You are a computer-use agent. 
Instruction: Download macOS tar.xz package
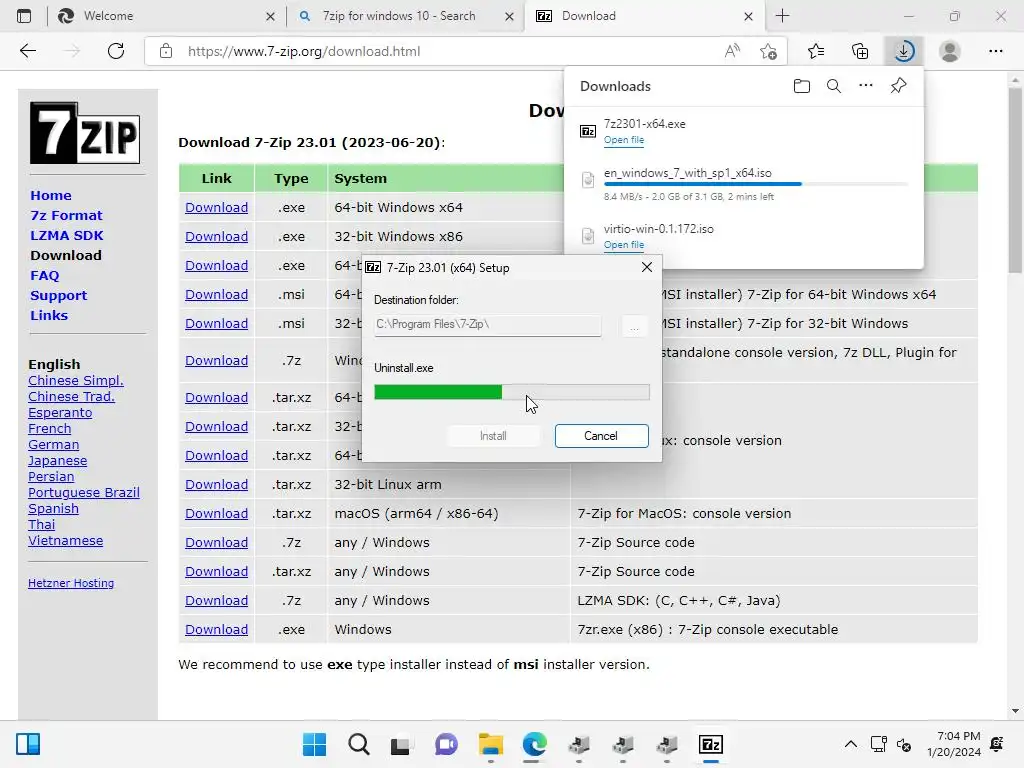(216, 513)
